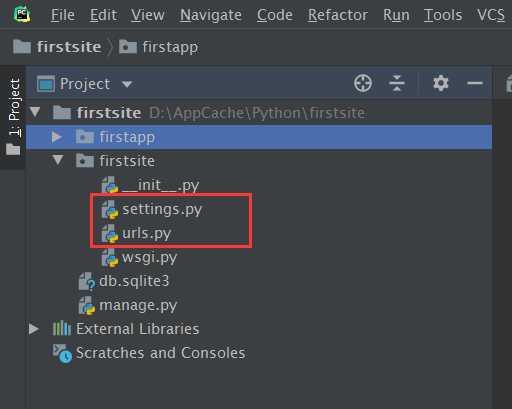The height and width of the screenshot is (409, 512).
Task: Expand External Libraries node arrow
Action: [x=34, y=329]
